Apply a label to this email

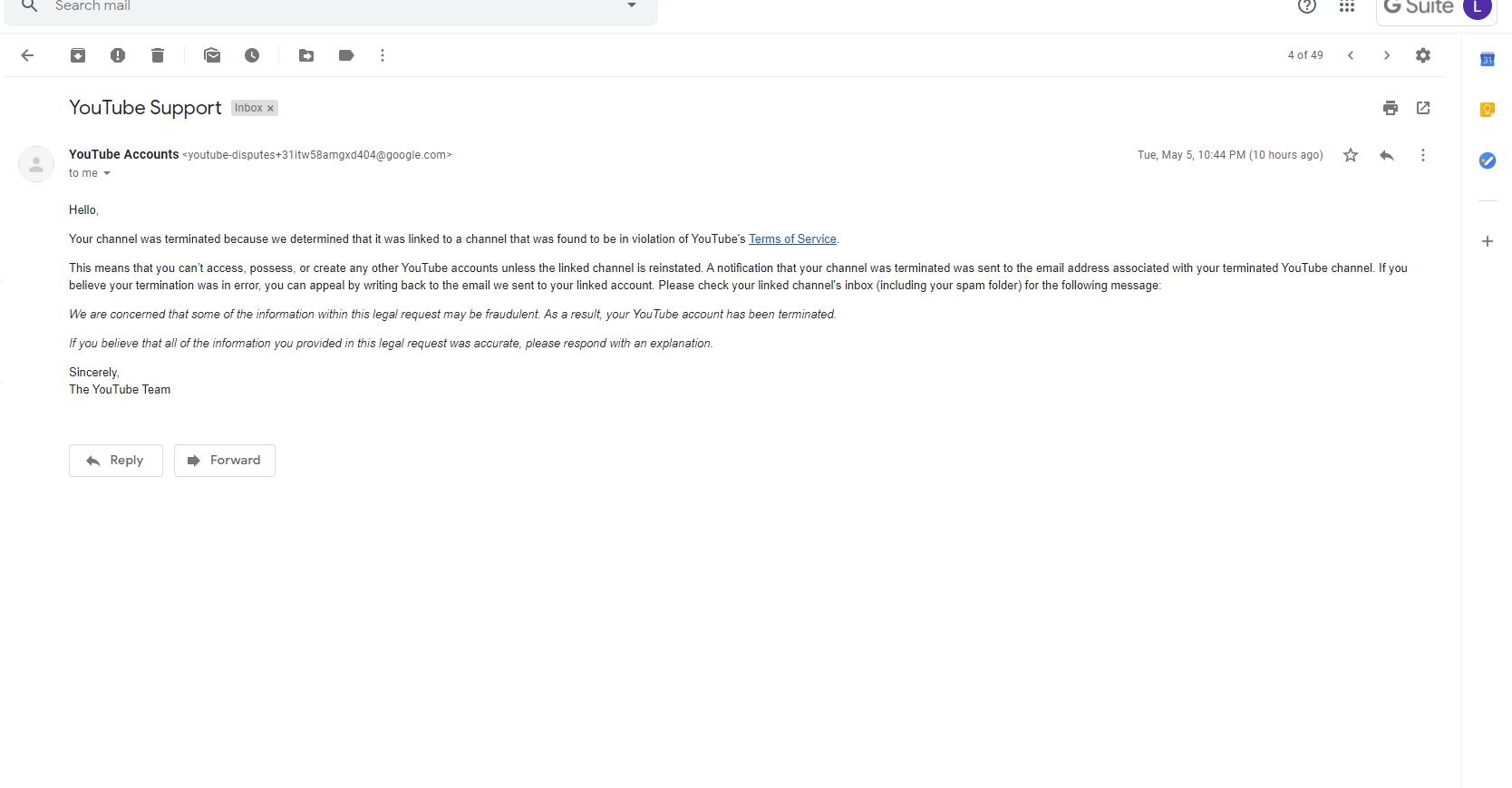(x=346, y=55)
